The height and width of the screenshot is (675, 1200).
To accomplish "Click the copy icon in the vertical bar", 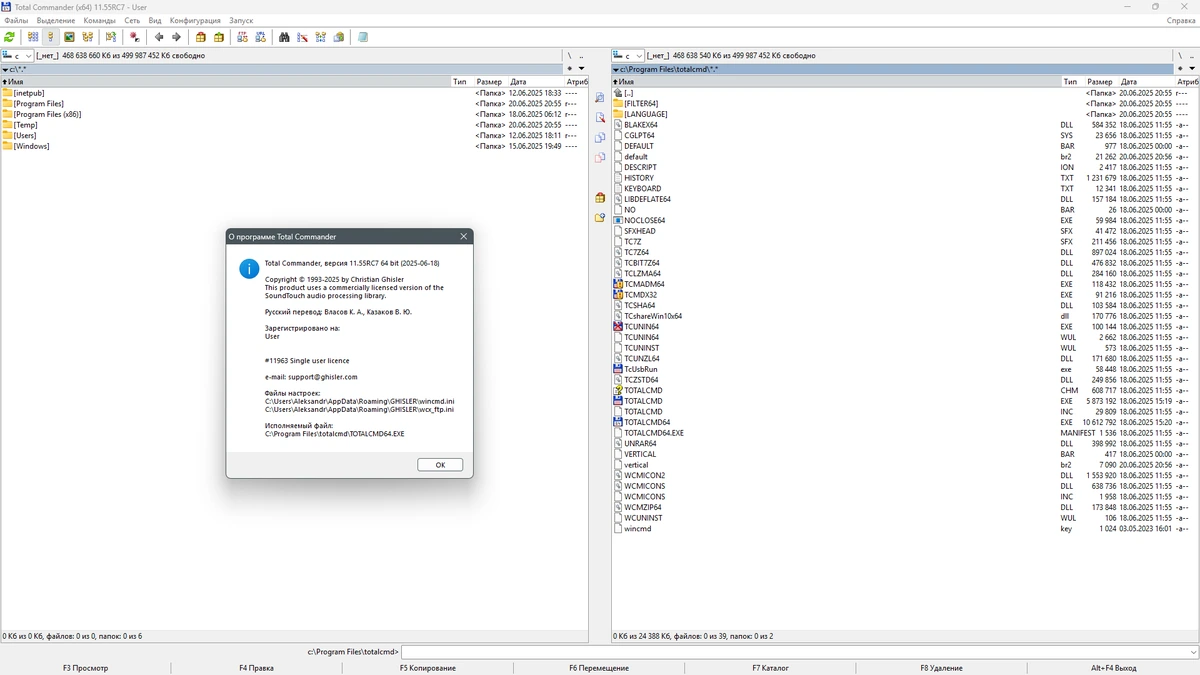I will (600, 137).
